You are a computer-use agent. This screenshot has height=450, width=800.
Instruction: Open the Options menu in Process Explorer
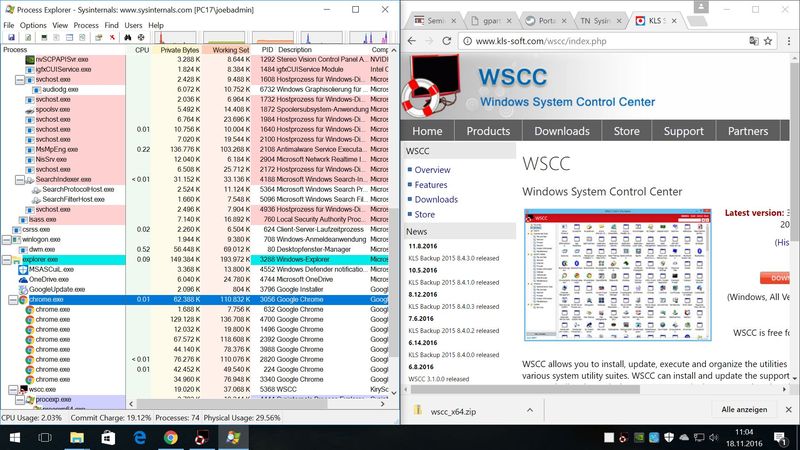pos(33,25)
